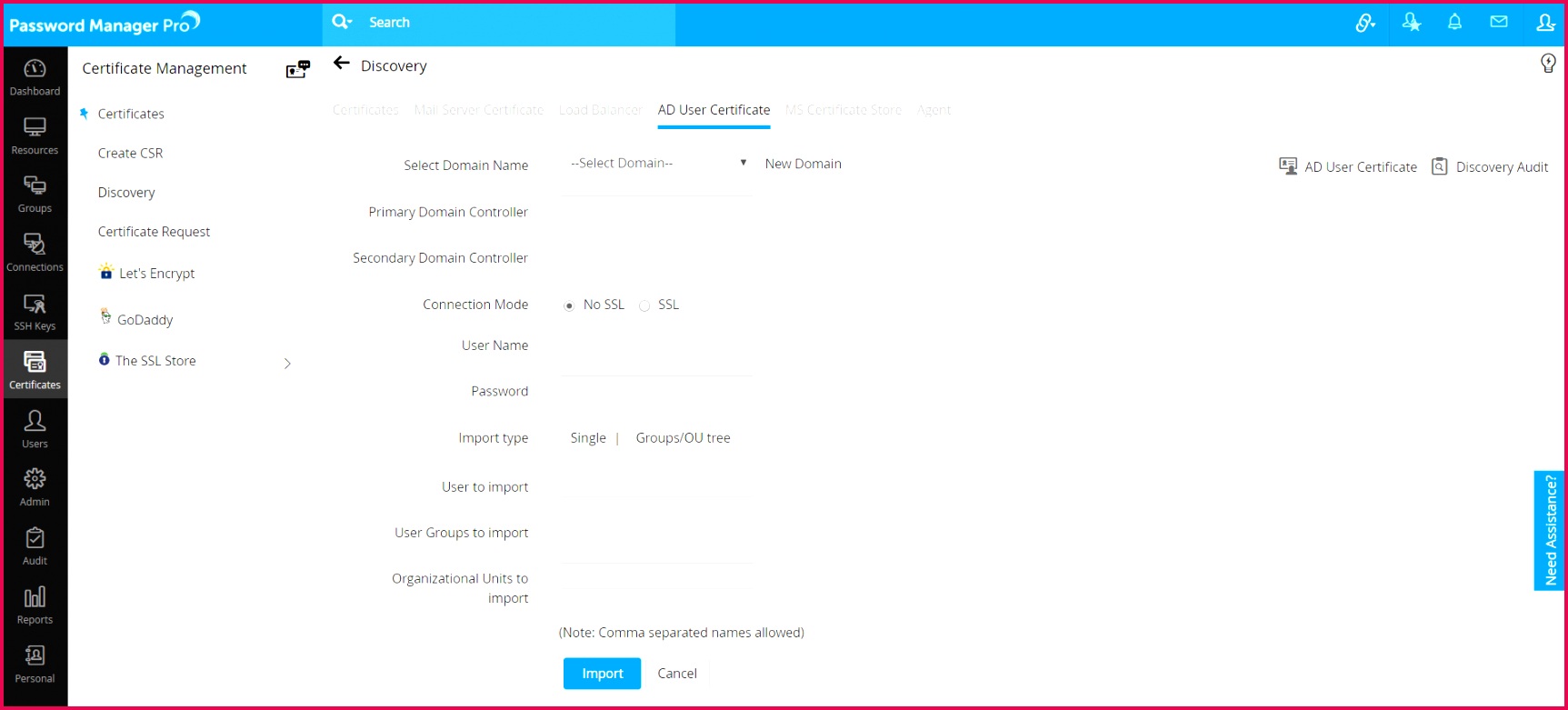Open Certificates in the left menu

[131, 114]
